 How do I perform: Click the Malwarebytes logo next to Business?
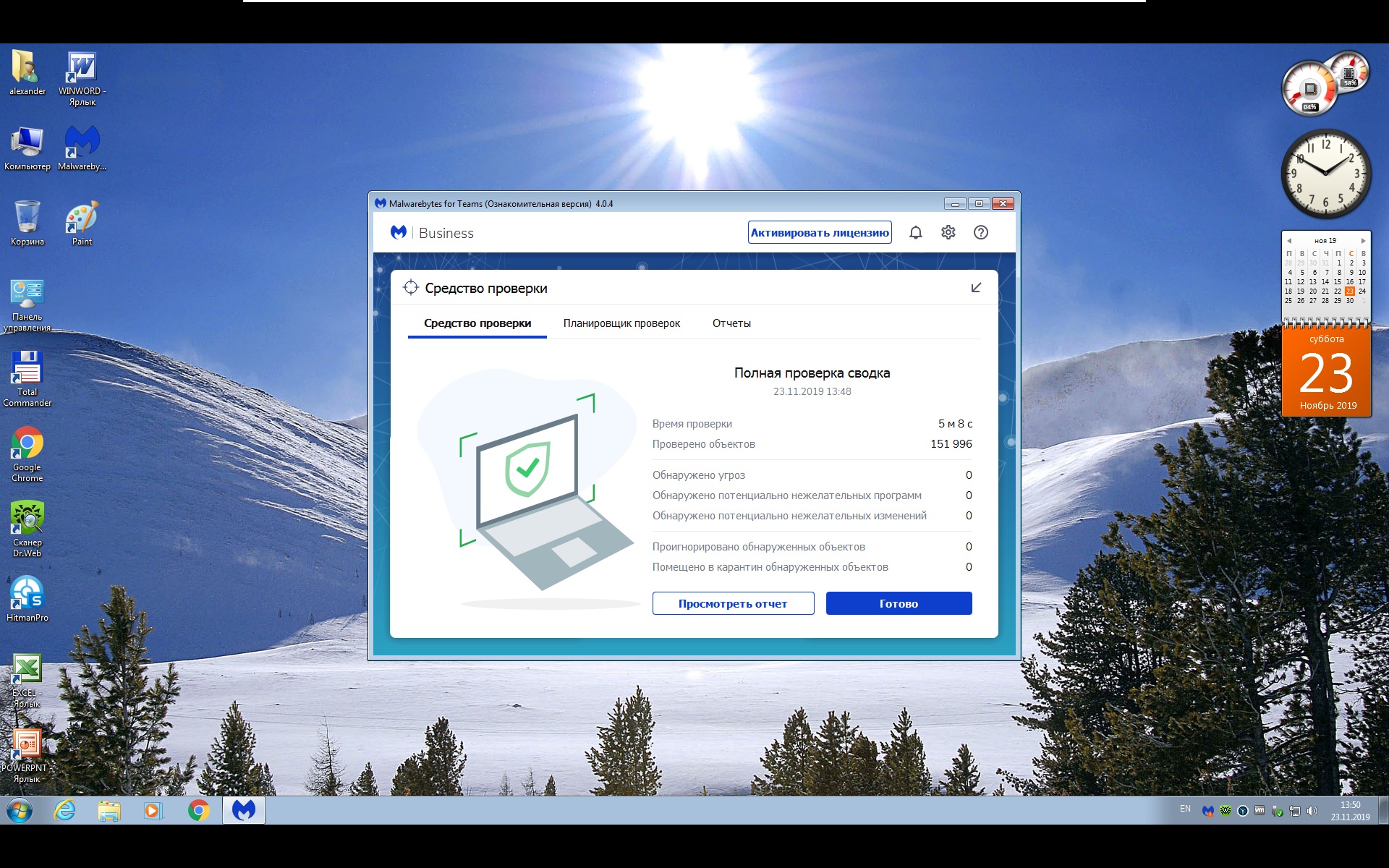[399, 232]
